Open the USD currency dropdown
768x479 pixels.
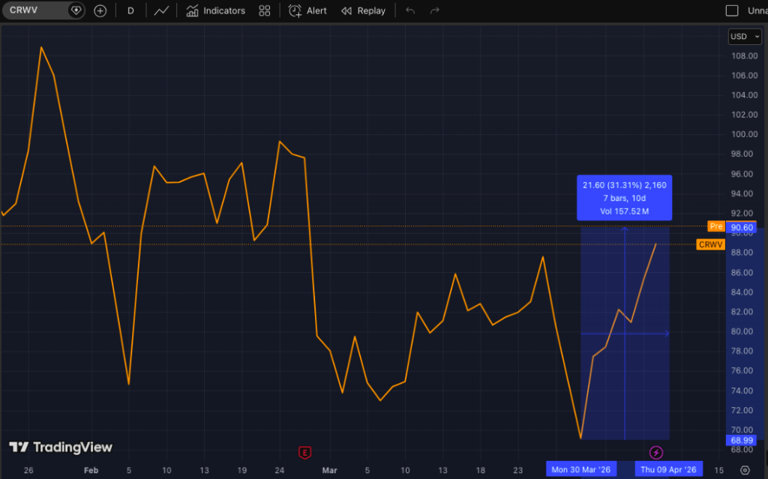744,36
